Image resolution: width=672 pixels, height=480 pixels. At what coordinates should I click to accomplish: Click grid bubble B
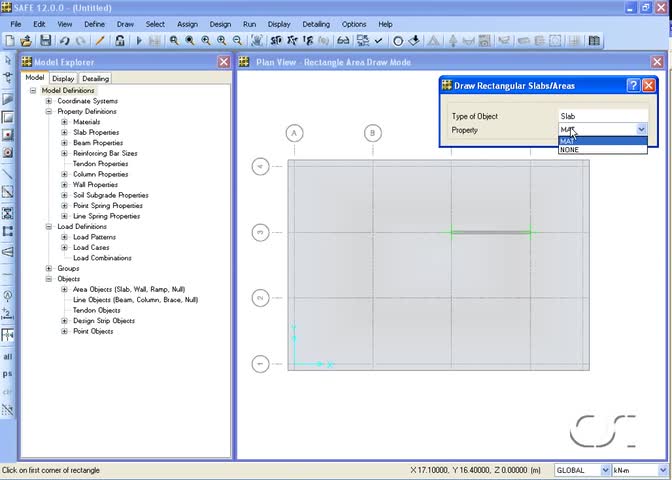pos(372,133)
